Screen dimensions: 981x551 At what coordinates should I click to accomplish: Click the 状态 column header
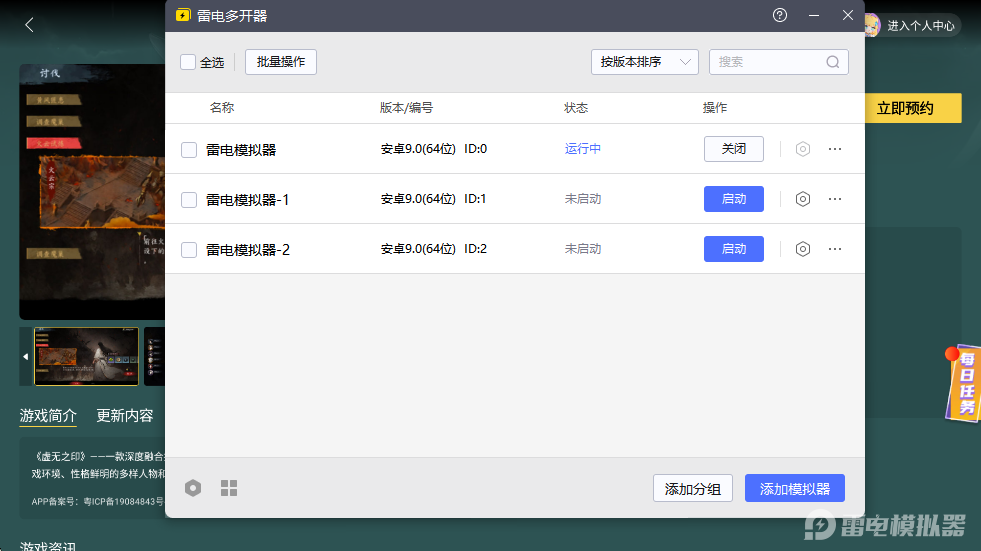pos(576,108)
